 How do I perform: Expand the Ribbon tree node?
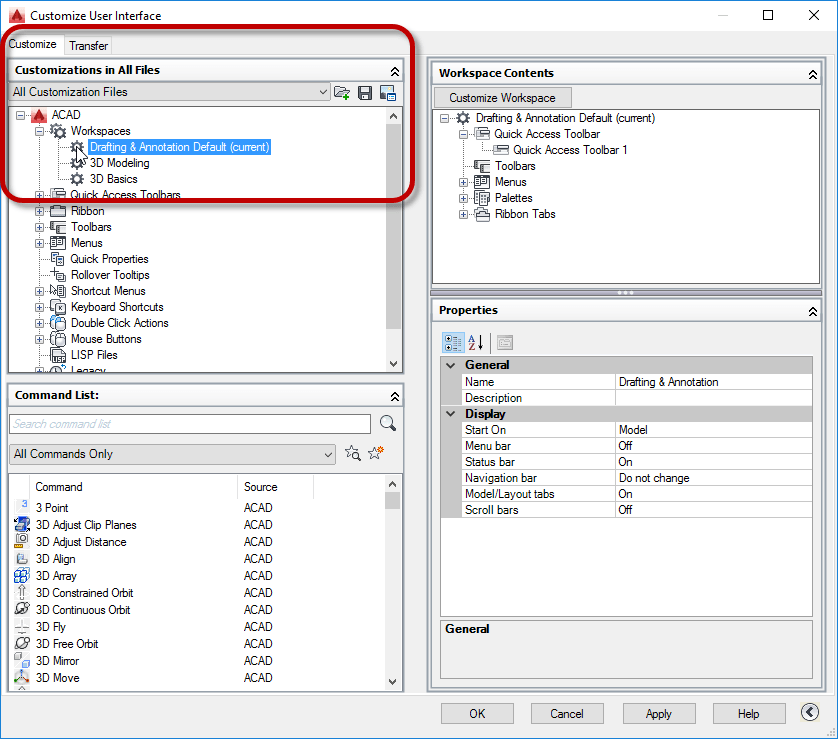pos(37,211)
